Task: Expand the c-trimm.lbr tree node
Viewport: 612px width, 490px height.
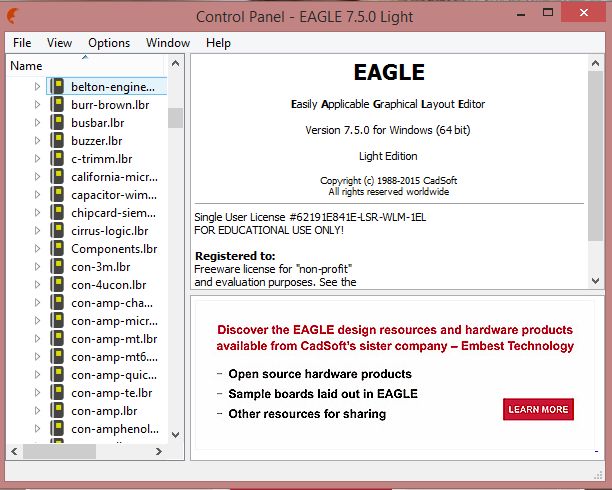Action: [x=37, y=159]
